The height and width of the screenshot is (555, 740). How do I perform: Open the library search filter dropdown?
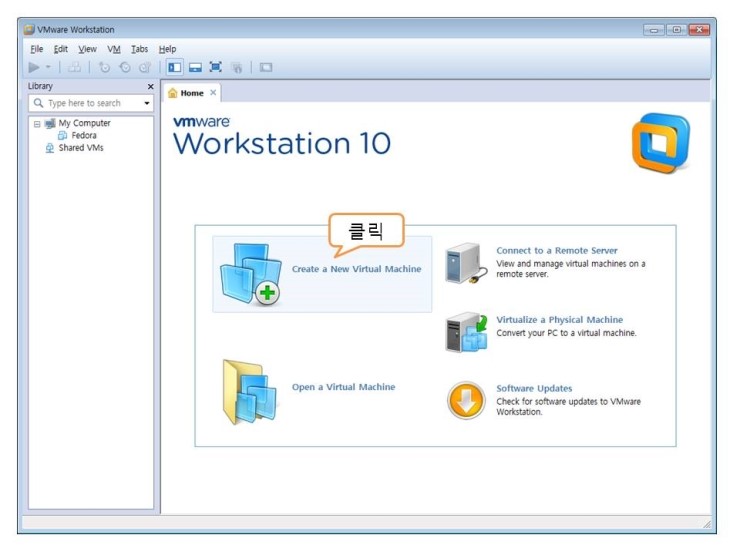point(146,103)
